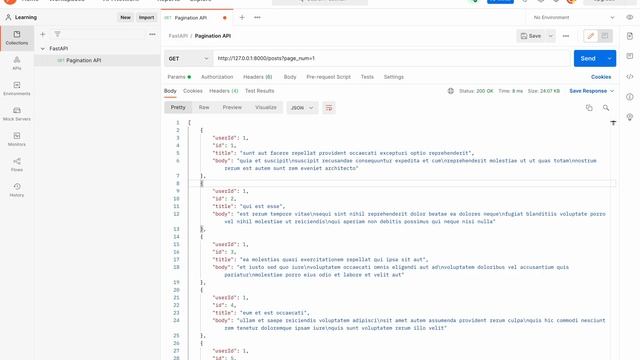Switch to the response Body tab

(x=170, y=91)
